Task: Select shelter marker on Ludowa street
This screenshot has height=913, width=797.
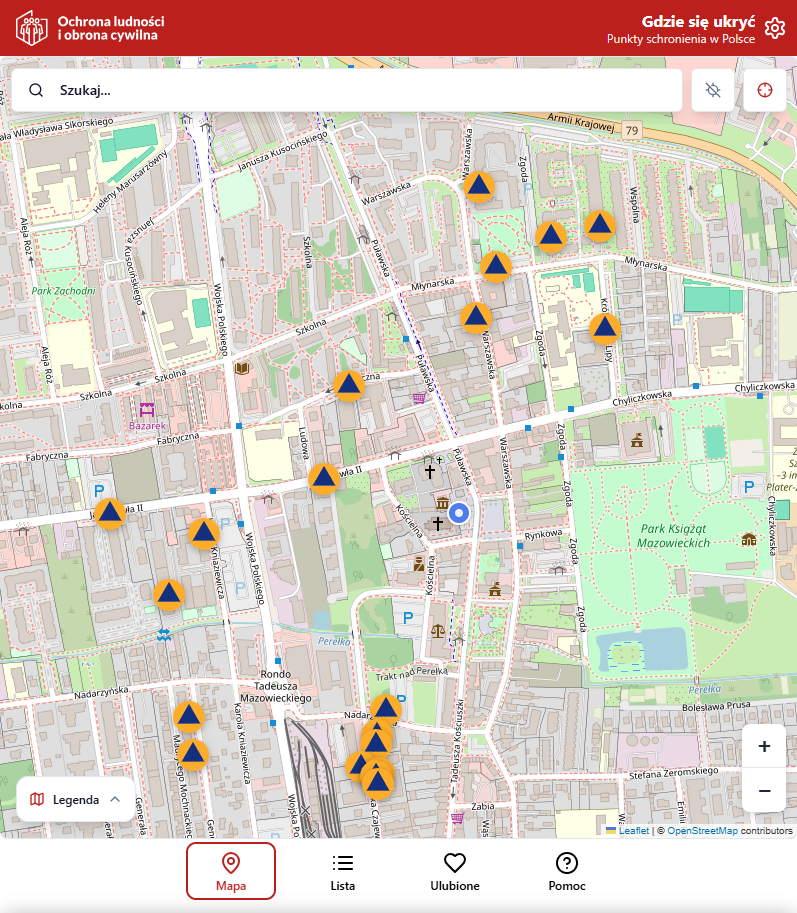Action: click(323, 479)
